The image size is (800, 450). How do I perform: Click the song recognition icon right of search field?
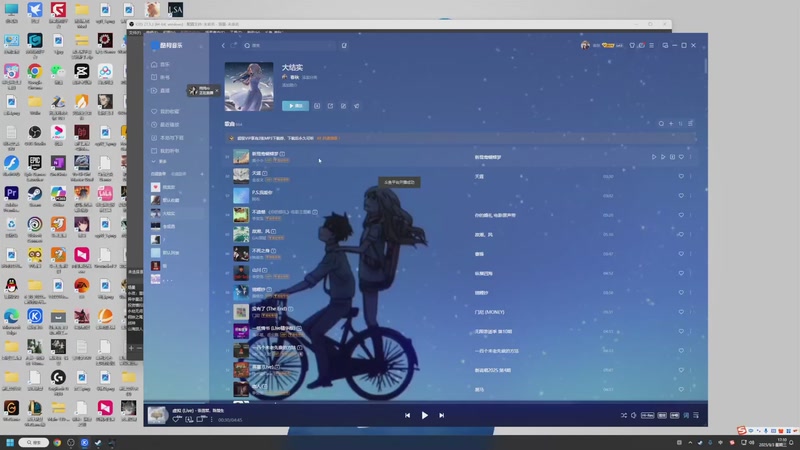tap(344, 45)
